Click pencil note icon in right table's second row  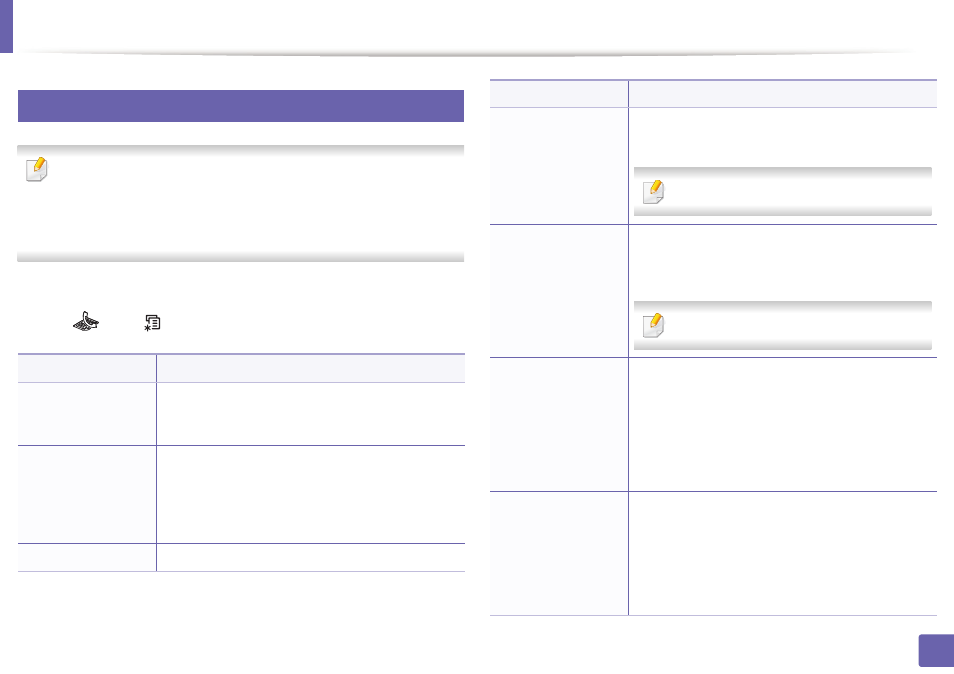point(653,325)
